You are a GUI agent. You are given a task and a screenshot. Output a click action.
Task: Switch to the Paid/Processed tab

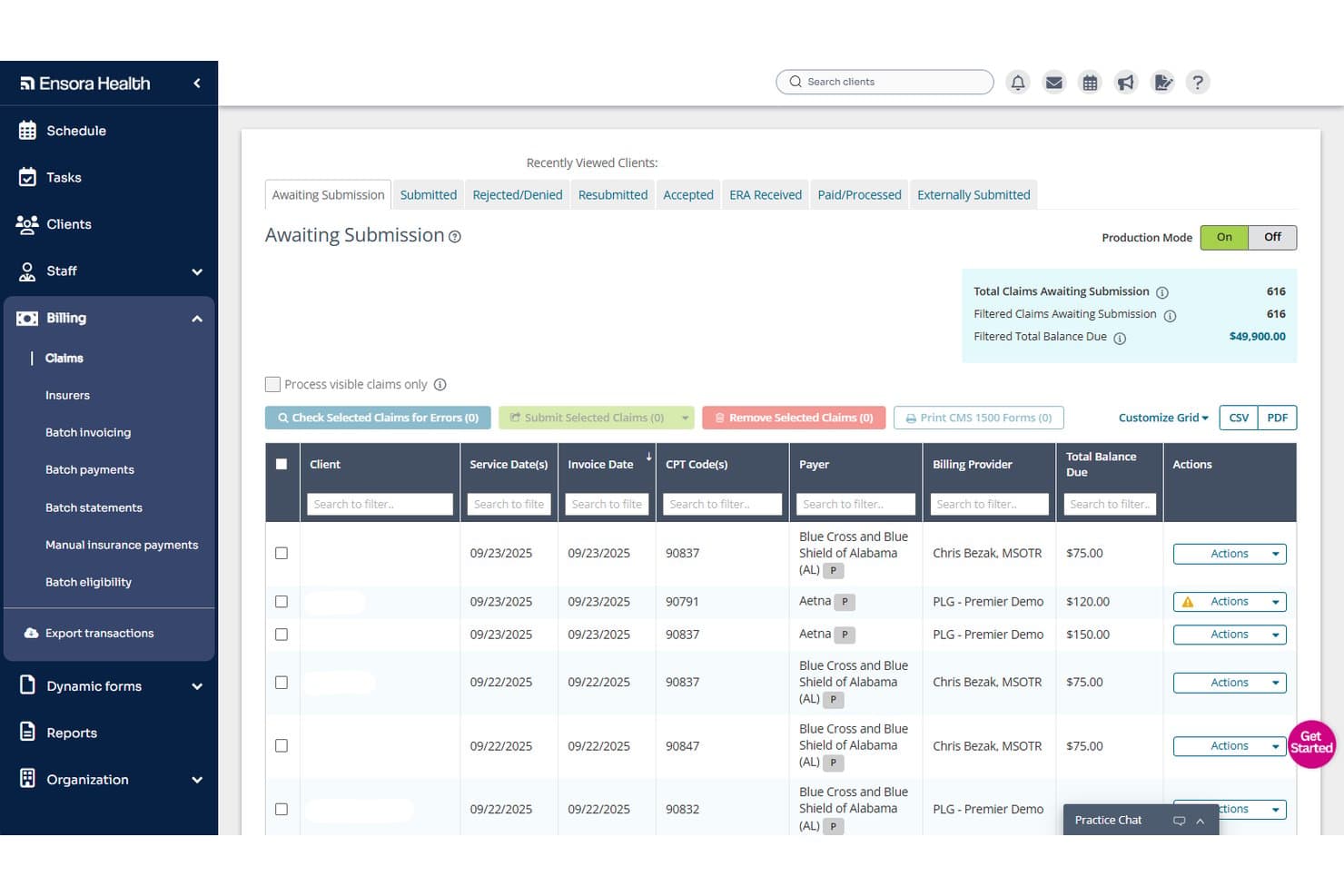[859, 195]
